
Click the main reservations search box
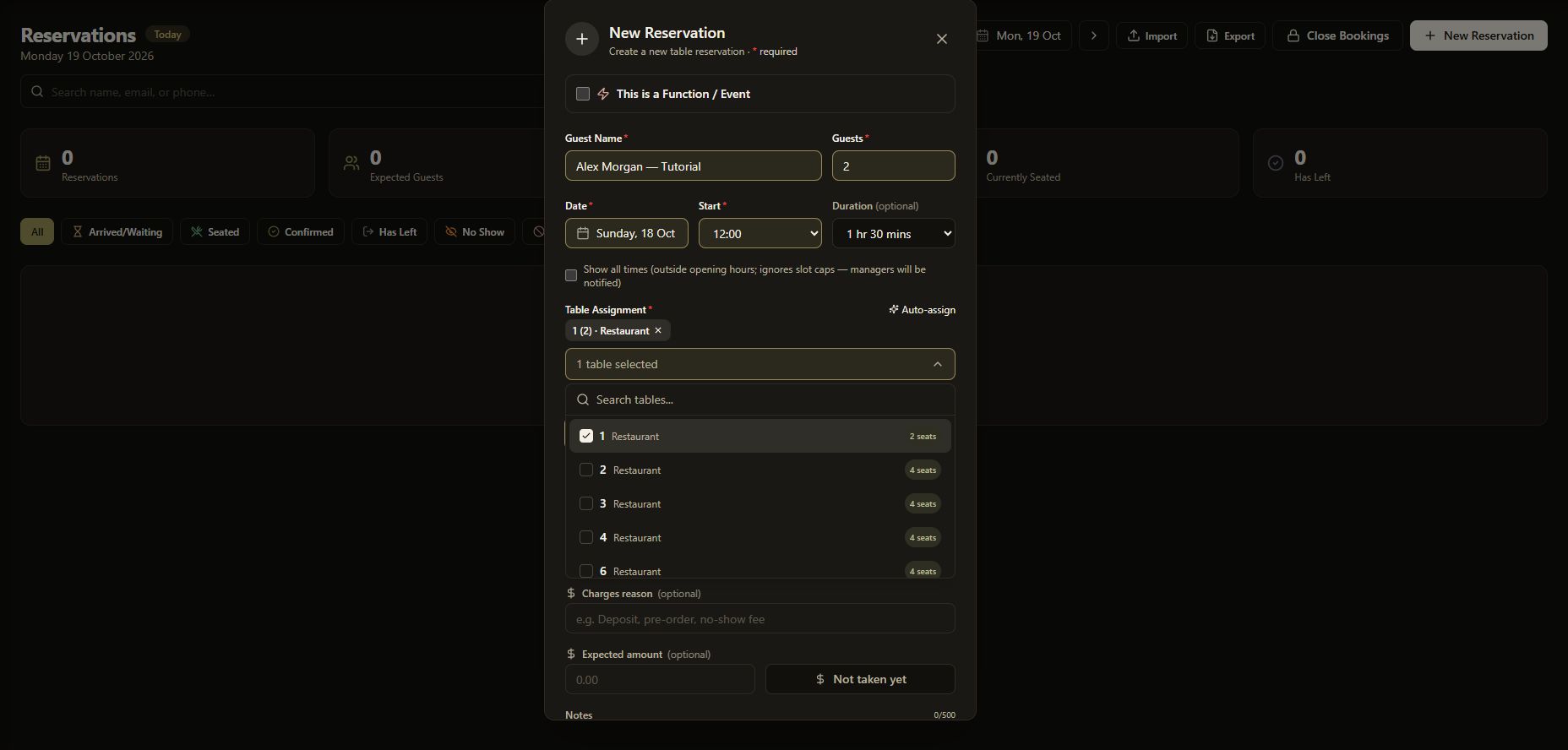coord(282,91)
